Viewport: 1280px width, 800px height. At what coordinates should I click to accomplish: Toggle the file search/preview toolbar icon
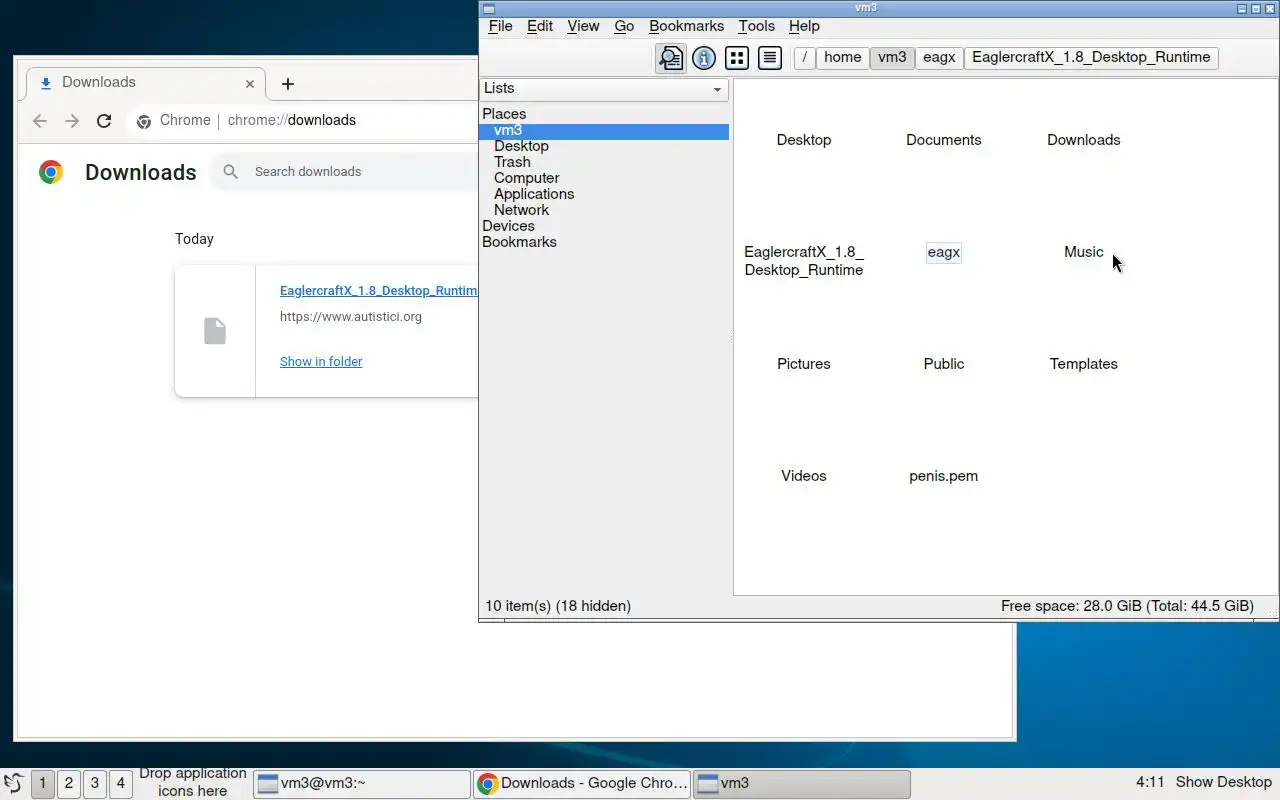[x=671, y=58]
